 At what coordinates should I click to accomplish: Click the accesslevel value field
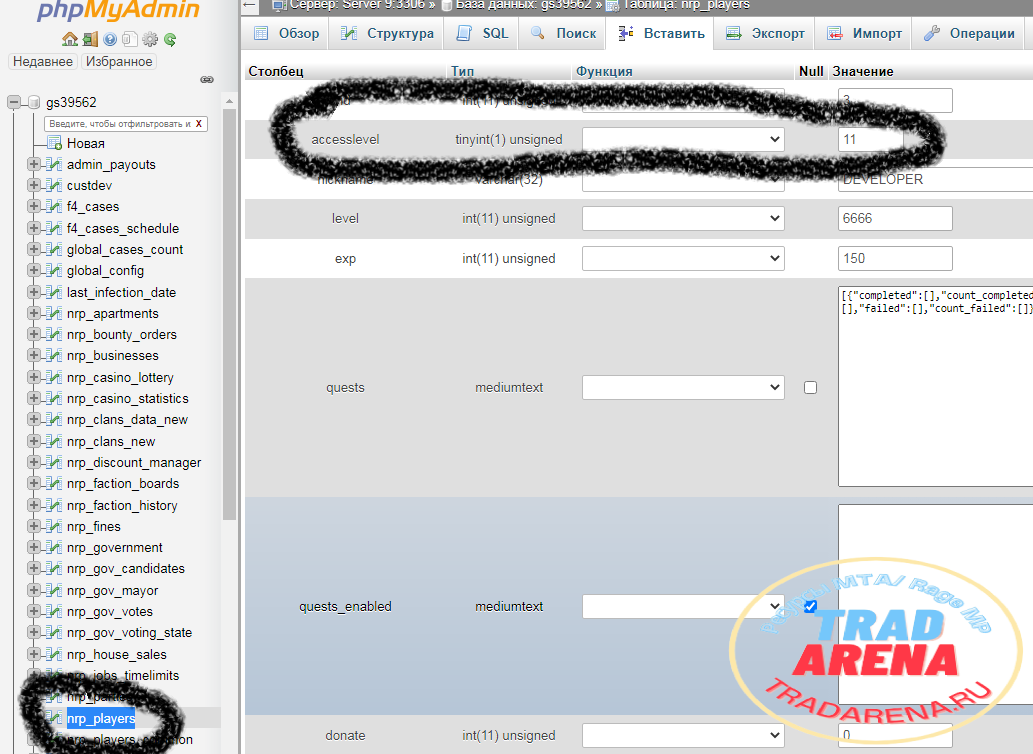pos(871,140)
